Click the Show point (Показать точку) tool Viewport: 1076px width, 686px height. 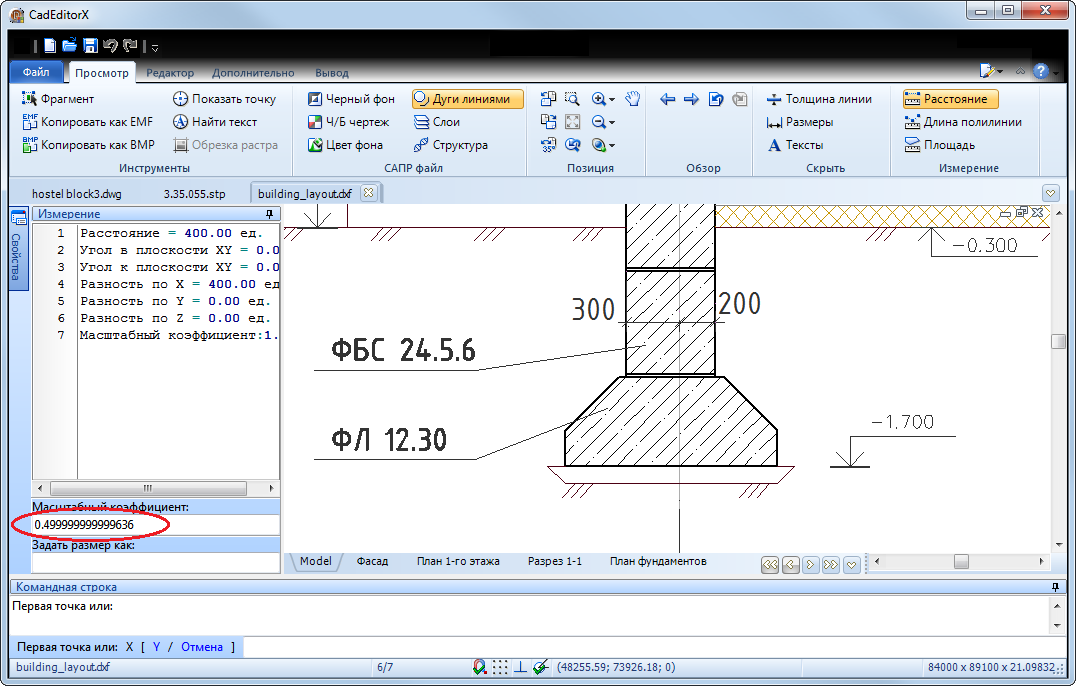[x=224, y=99]
